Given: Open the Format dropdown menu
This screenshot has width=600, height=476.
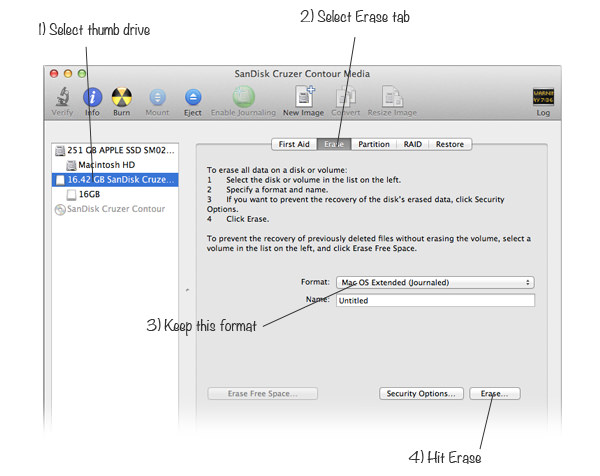Looking at the screenshot, I should [x=435, y=282].
